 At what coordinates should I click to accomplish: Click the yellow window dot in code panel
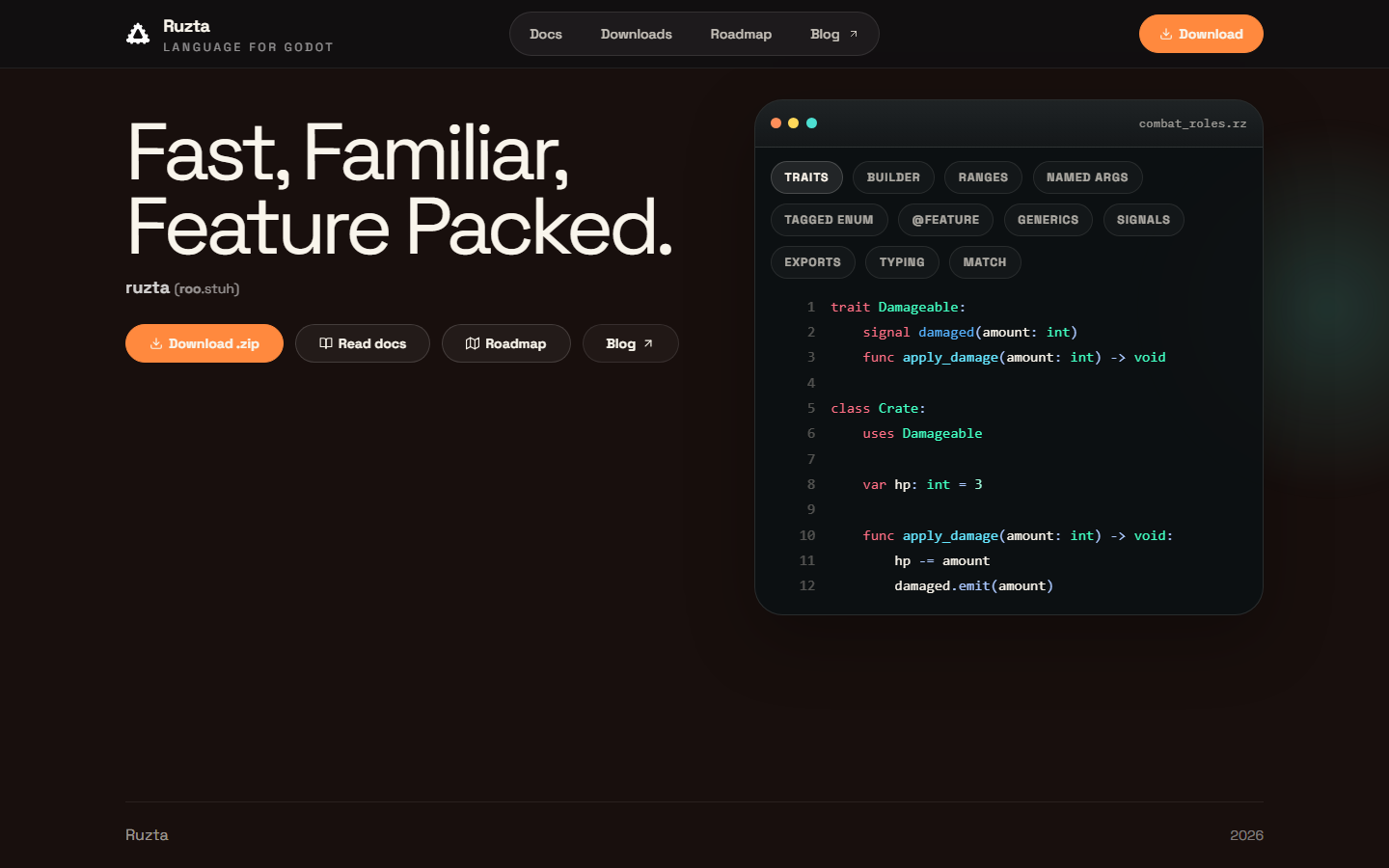[x=794, y=122]
